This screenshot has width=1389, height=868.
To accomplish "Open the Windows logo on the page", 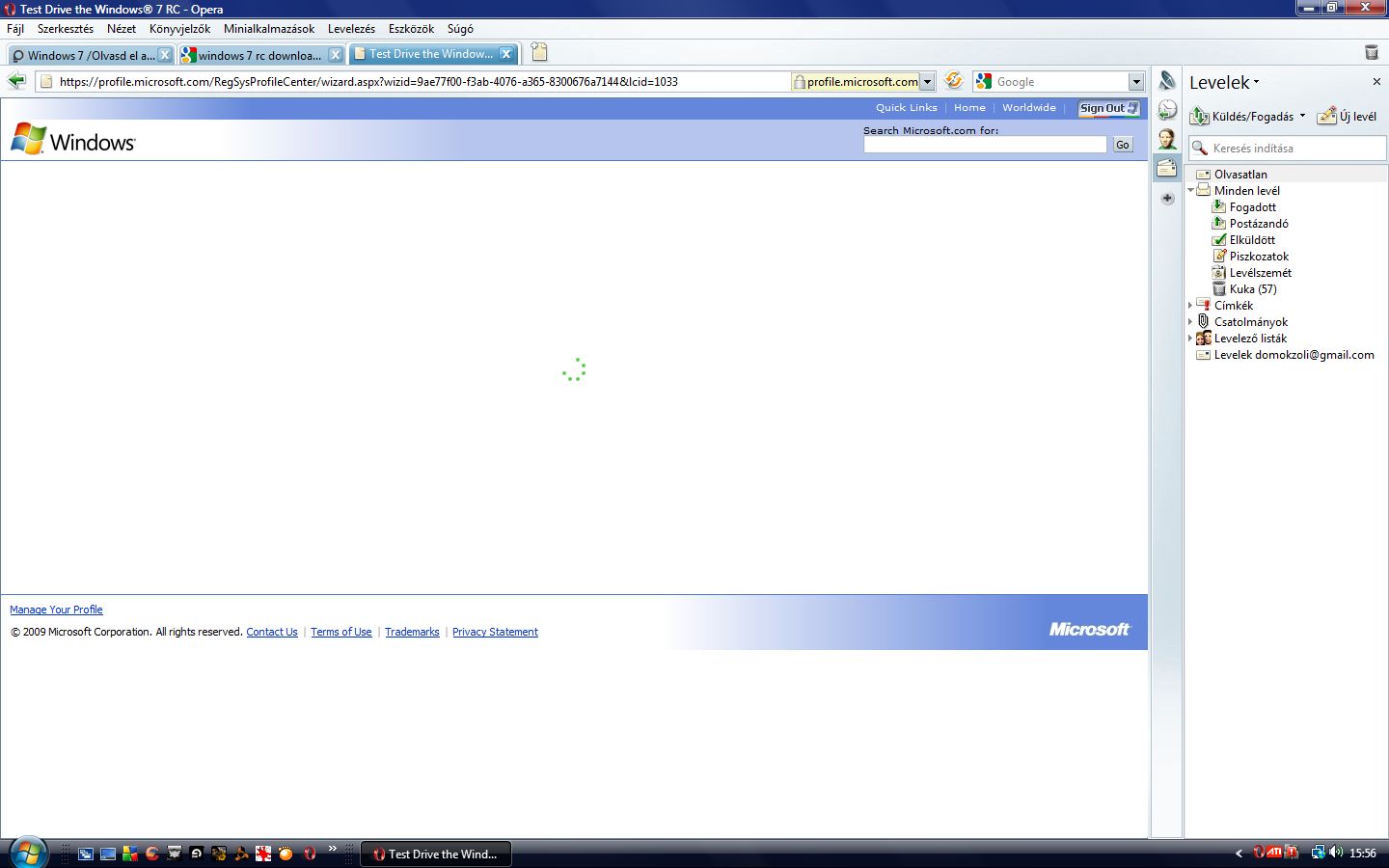I will (x=73, y=140).
